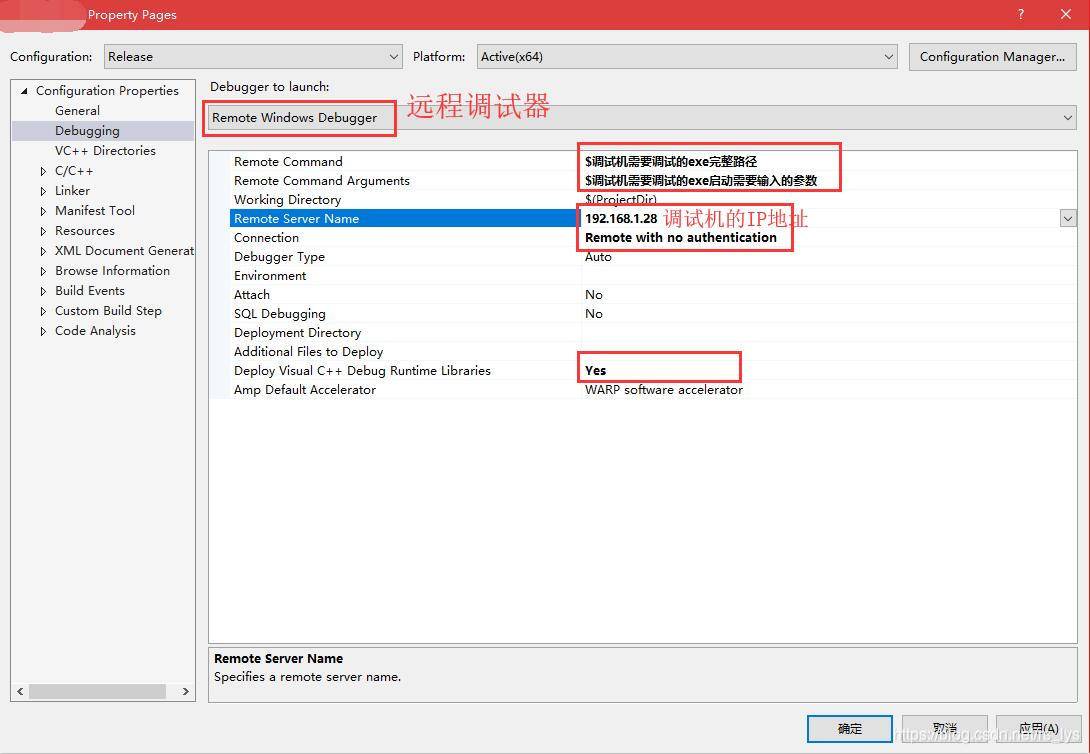Open the Platform dropdown showing Active(x64)
Viewport: 1090px width, 754px height.
[x=687, y=57]
